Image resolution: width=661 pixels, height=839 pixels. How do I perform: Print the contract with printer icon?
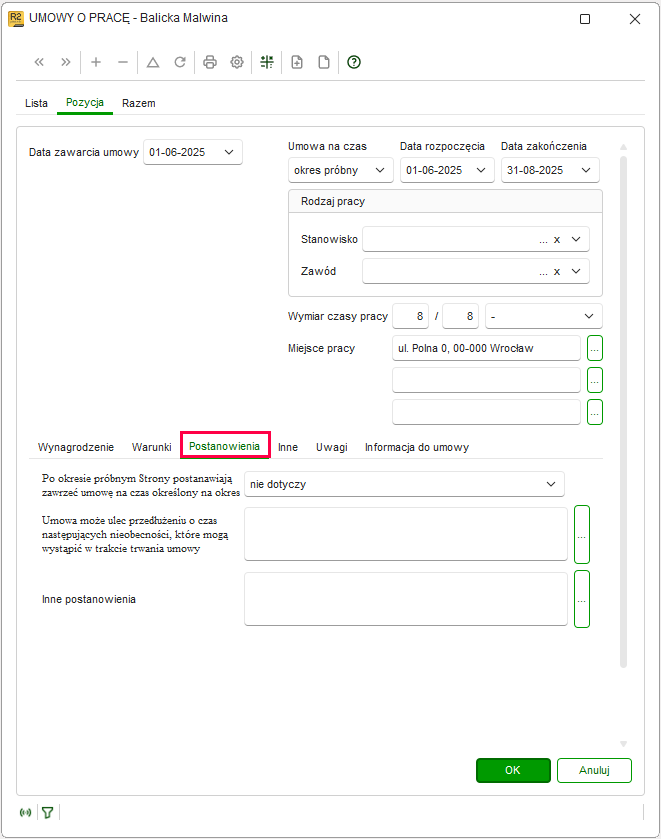tap(210, 62)
